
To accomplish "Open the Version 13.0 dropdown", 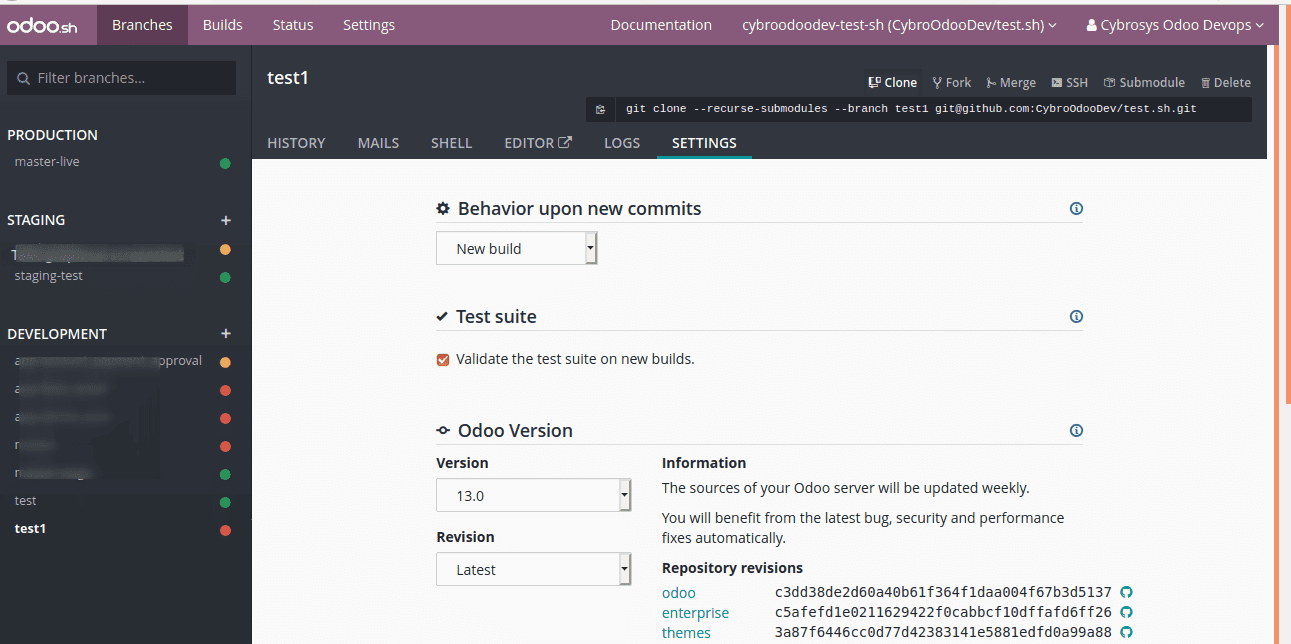I will pyautogui.click(x=533, y=495).
